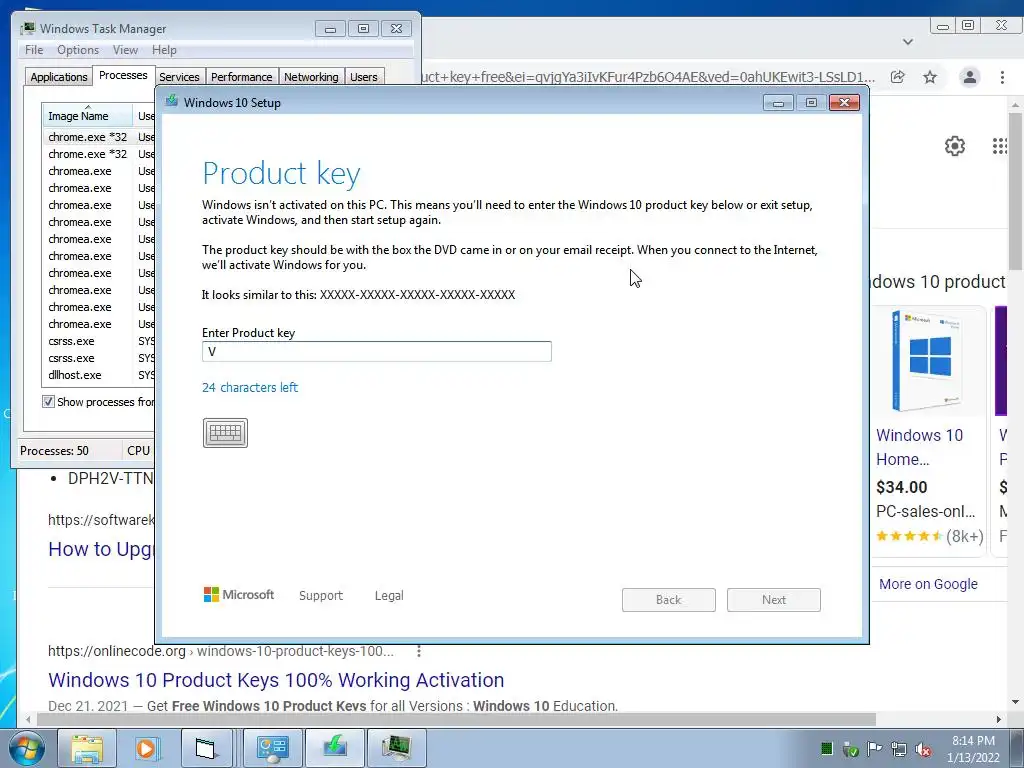Viewport: 1024px width, 768px height.
Task: Click the green CPU meter tray icon
Action: tap(827, 748)
